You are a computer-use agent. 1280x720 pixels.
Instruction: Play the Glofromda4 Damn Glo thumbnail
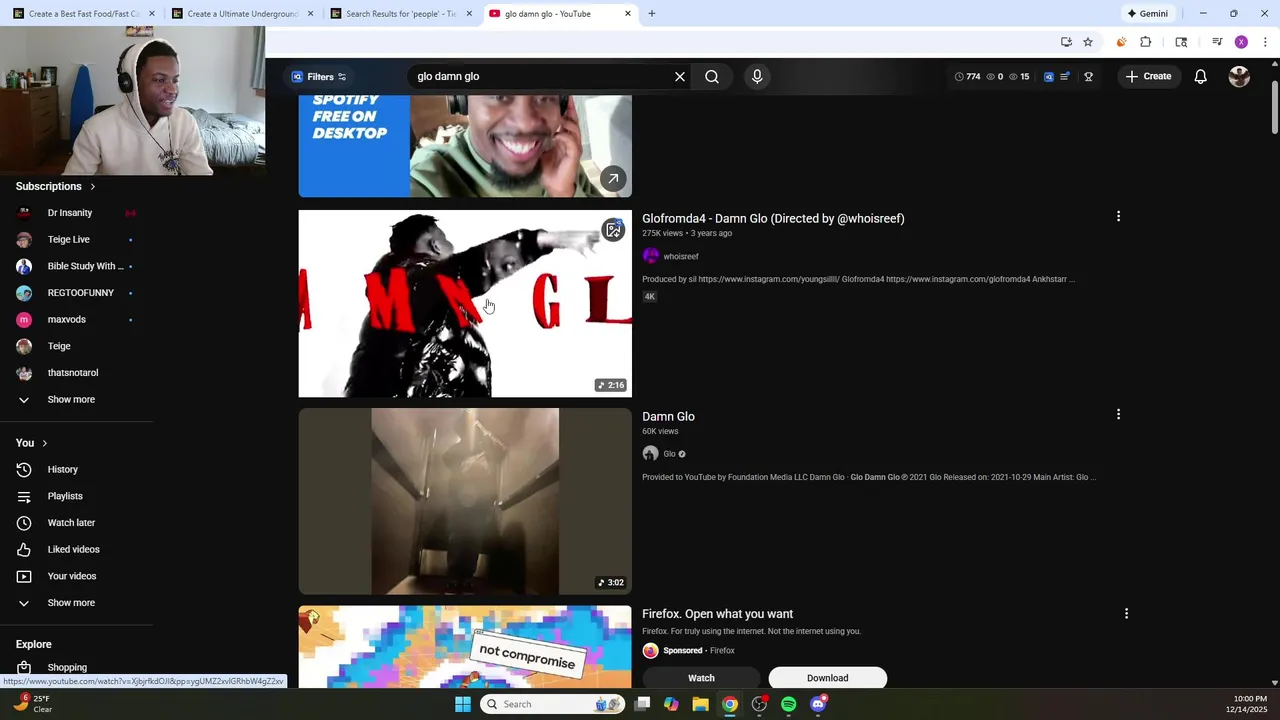tap(465, 303)
